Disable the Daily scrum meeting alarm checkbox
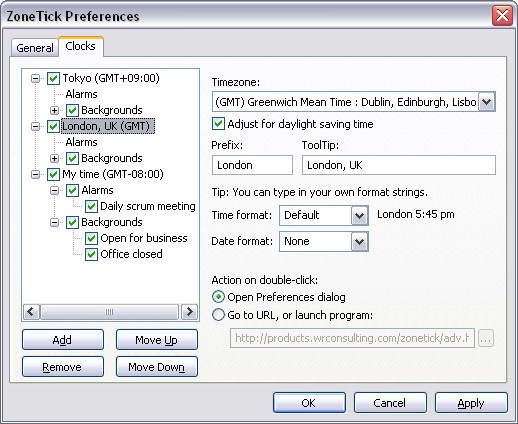Image resolution: width=518 pixels, height=424 pixels. pyautogui.click(x=91, y=206)
